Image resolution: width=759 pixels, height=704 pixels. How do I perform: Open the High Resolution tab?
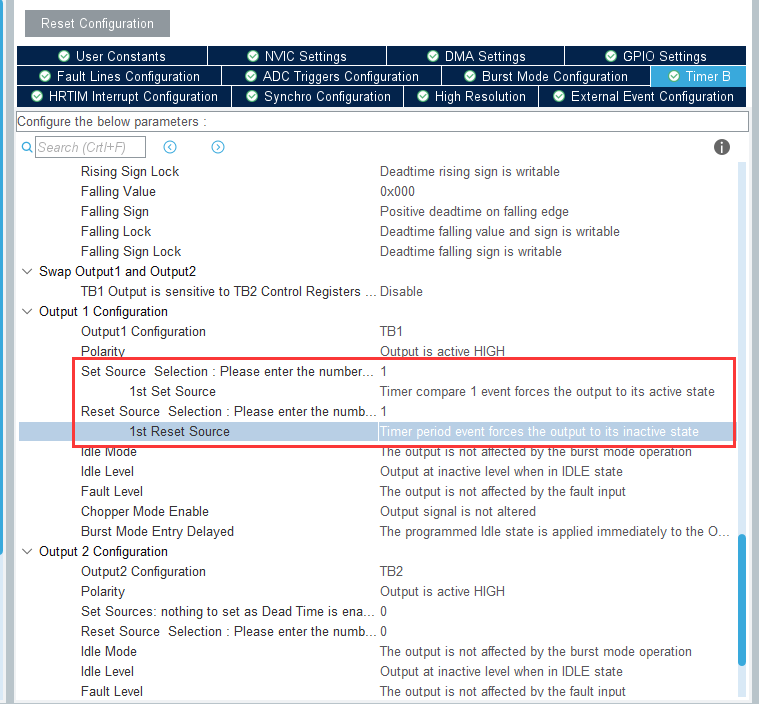point(471,96)
